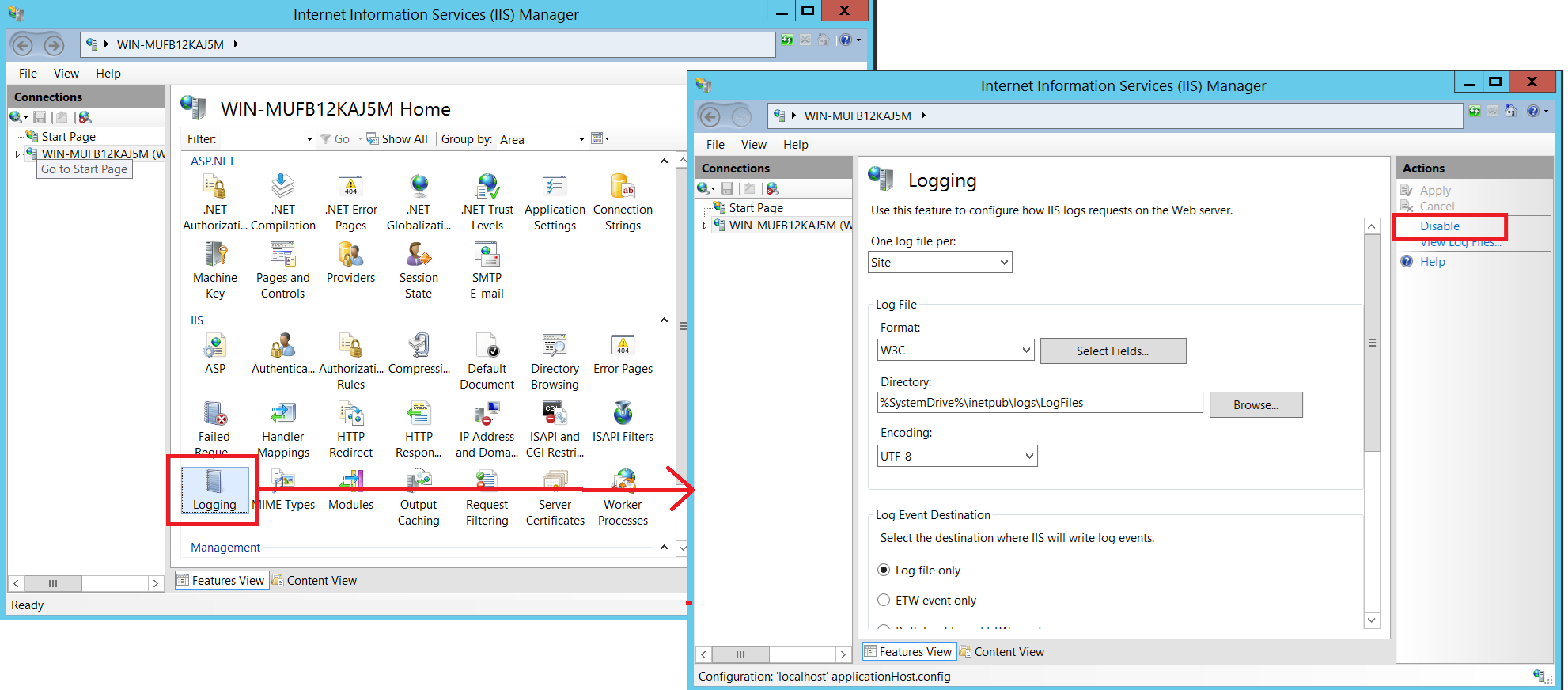The width and height of the screenshot is (1568, 690).
Task: Open Help menu in back window
Action: [x=108, y=73]
